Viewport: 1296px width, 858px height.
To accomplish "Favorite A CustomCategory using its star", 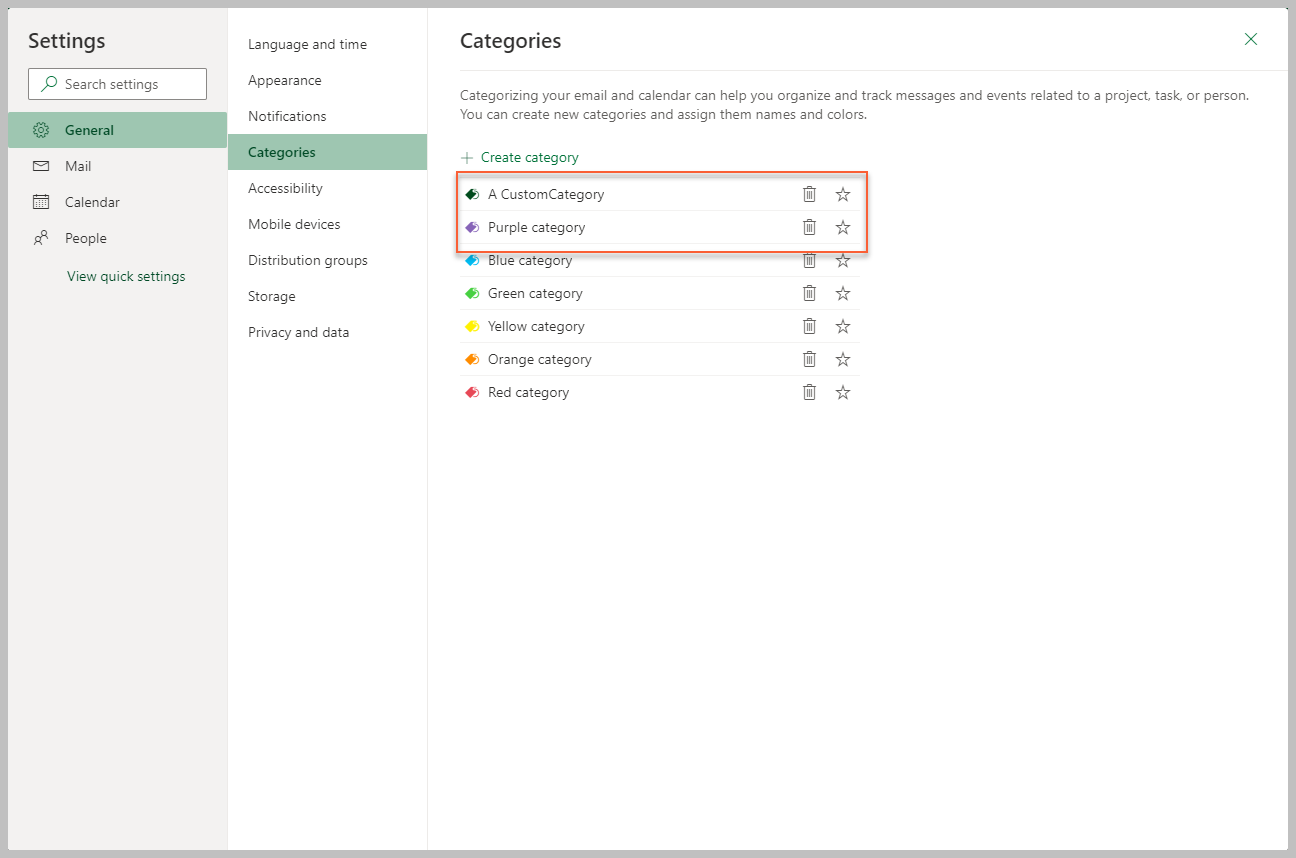I will (x=842, y=193).
